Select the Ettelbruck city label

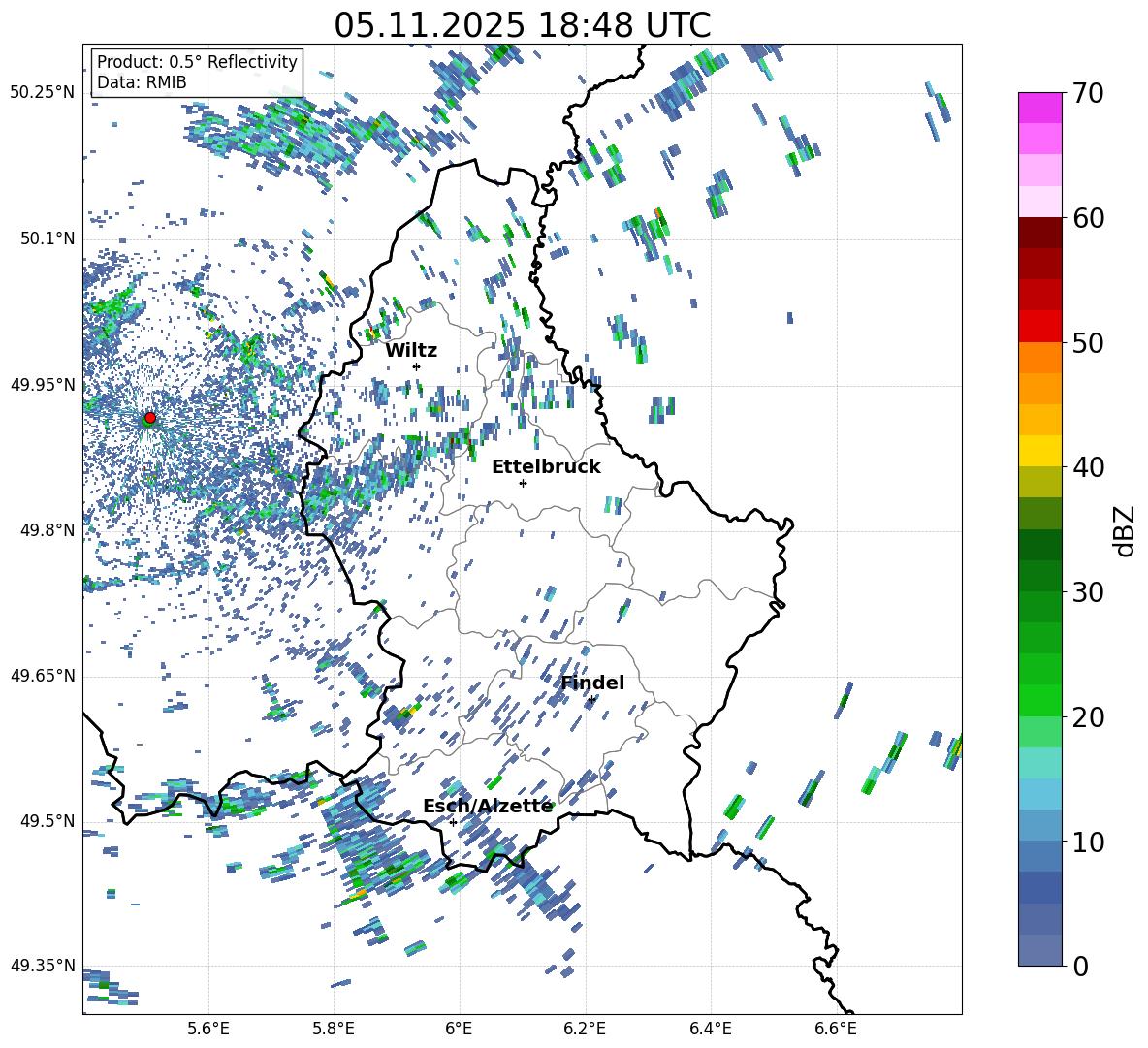pyautogui.click(x=546, y=467)
